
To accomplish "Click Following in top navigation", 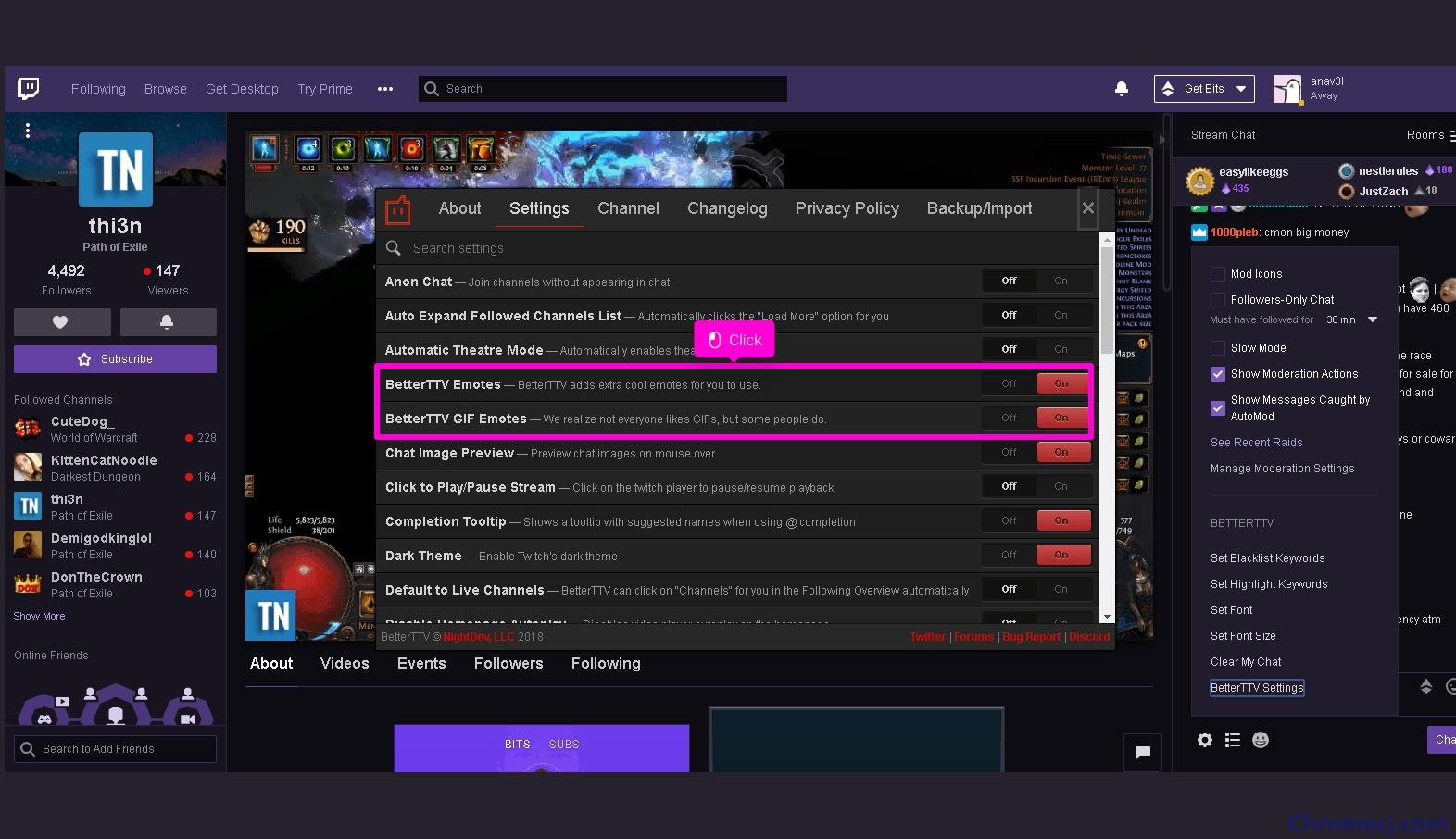I will click(x=98, y=89).
